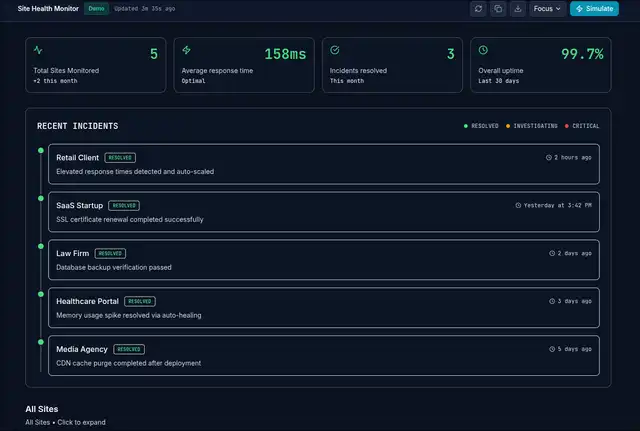Click the download export icon
Image resolution: width=640 pixels, height=431 pixels.
517,9
